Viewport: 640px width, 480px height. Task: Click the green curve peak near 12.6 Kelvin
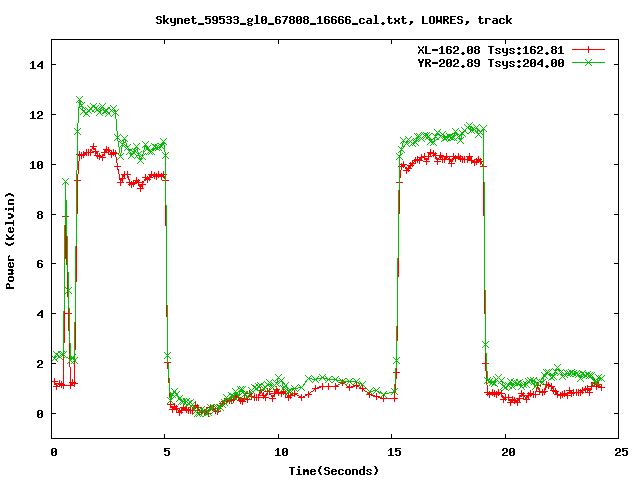[80, 100]
